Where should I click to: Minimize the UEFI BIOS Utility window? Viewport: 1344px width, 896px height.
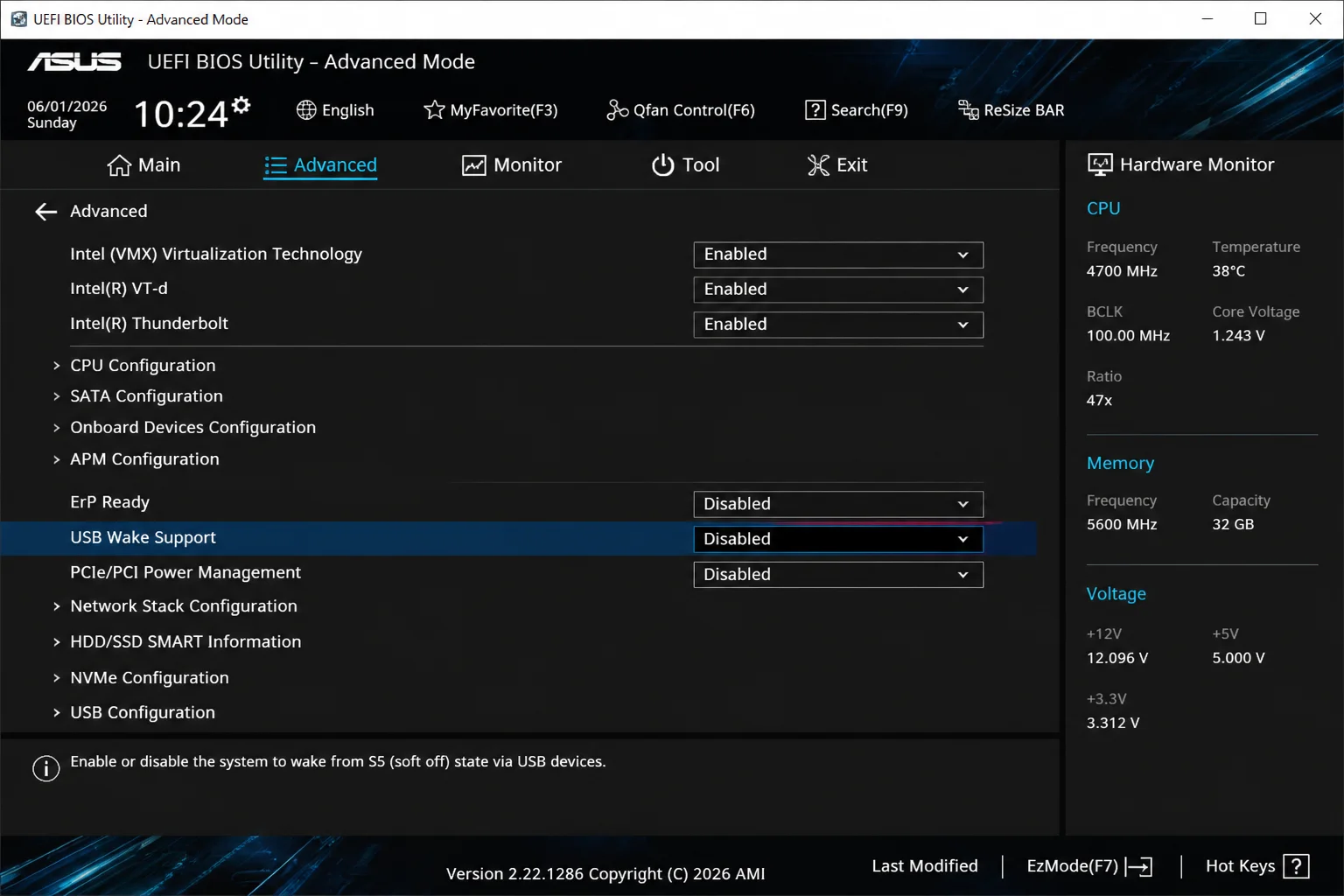1207,19
